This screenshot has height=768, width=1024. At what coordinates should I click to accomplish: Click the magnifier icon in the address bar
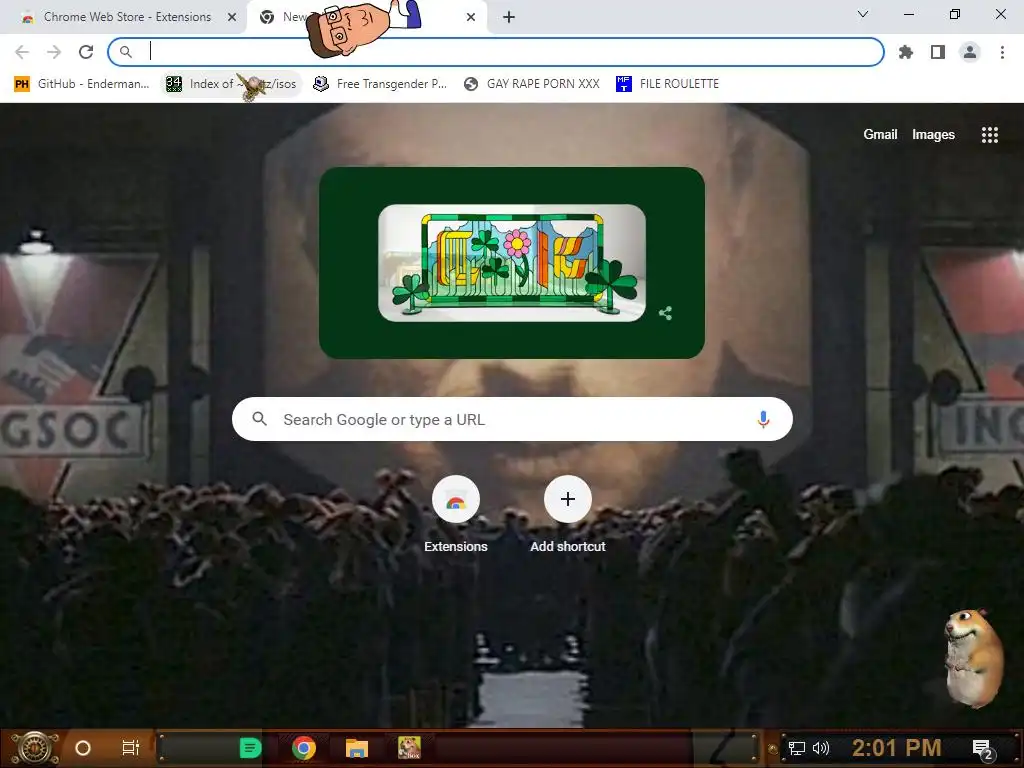click(126, 52)
